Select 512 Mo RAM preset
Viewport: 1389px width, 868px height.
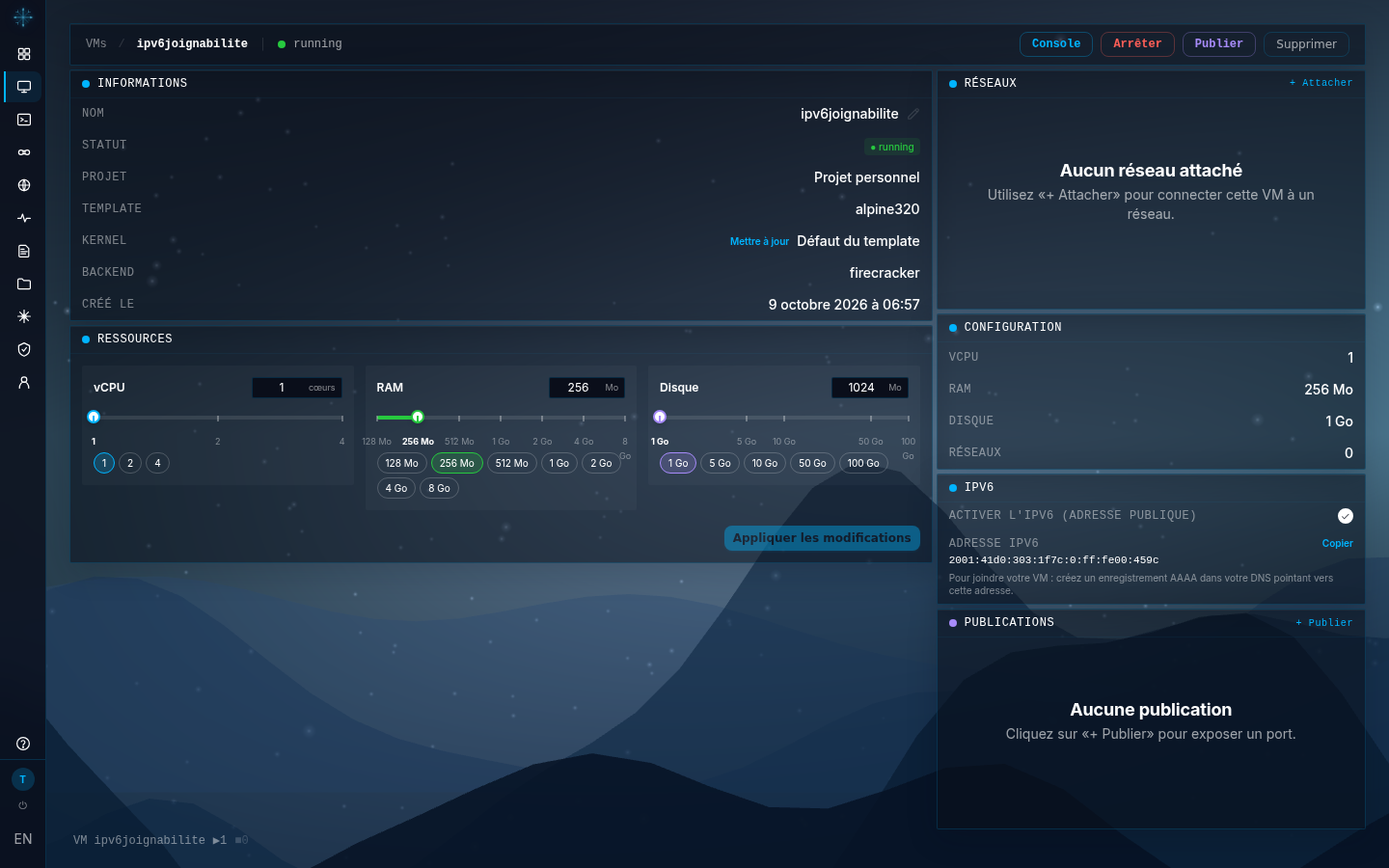pyautogui.click(x=512, y=463)
